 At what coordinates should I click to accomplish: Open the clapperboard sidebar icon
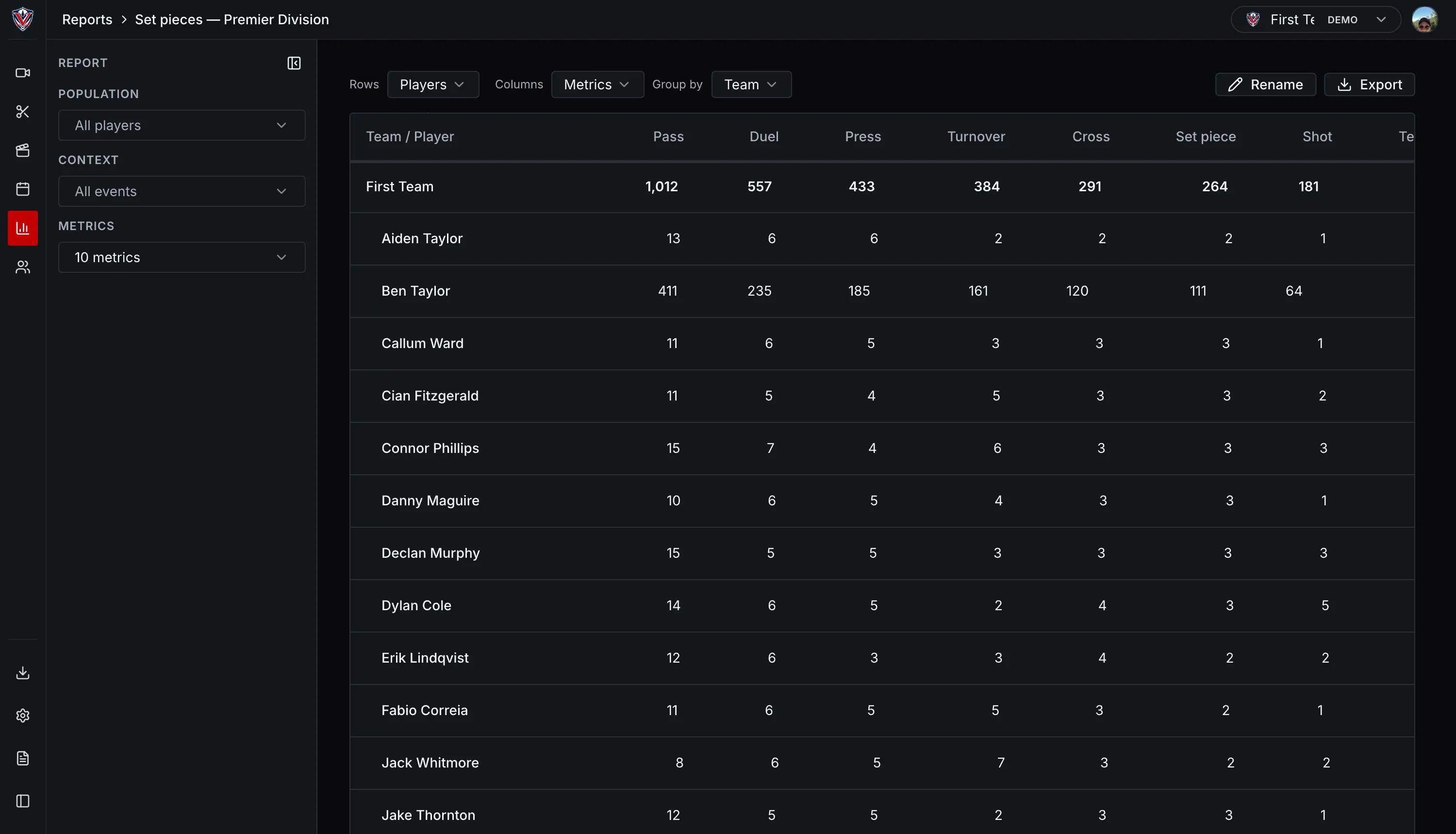[x=23, y=150]
